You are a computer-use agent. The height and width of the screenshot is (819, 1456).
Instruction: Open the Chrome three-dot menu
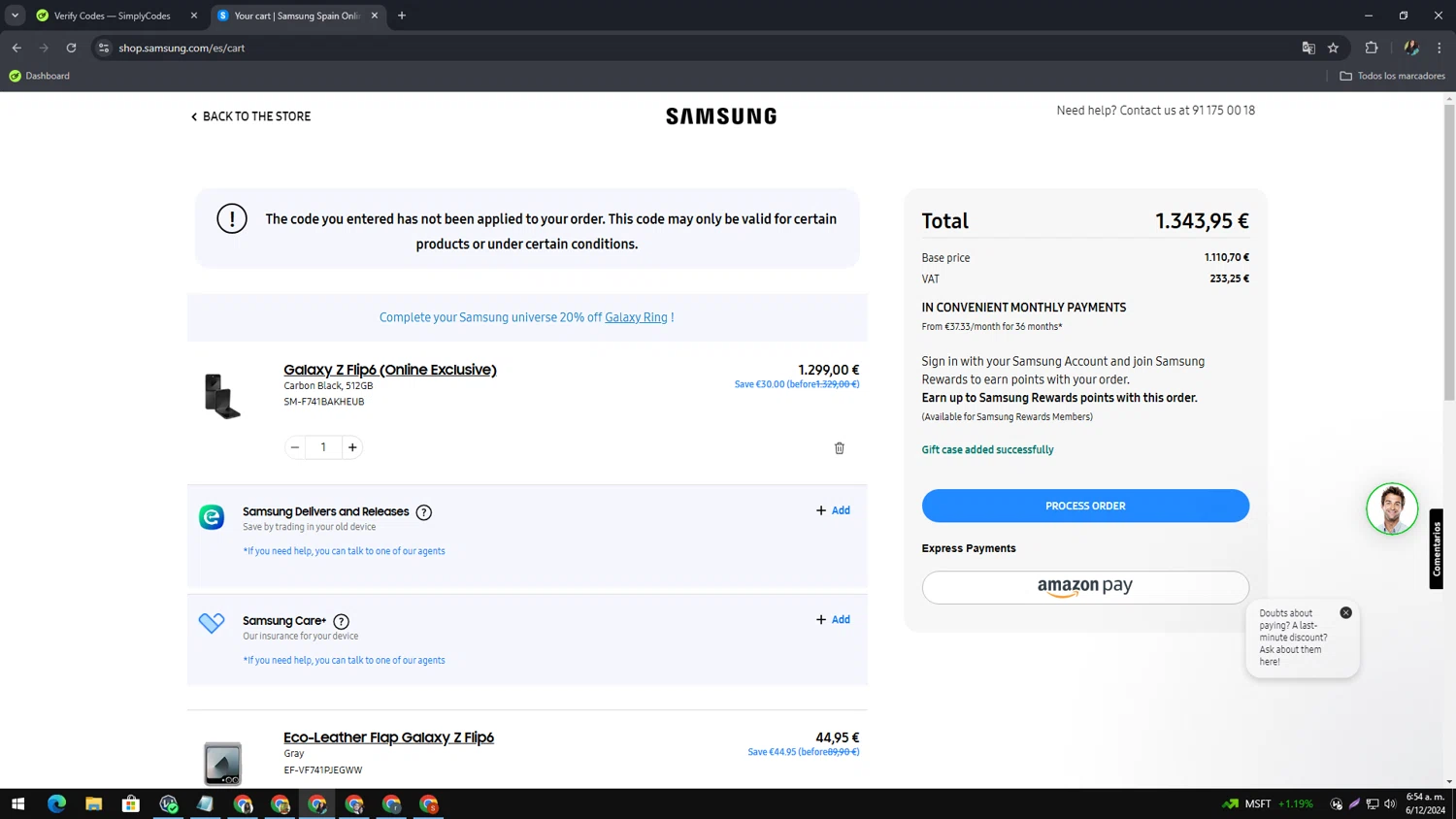[x=1439, y=48]
